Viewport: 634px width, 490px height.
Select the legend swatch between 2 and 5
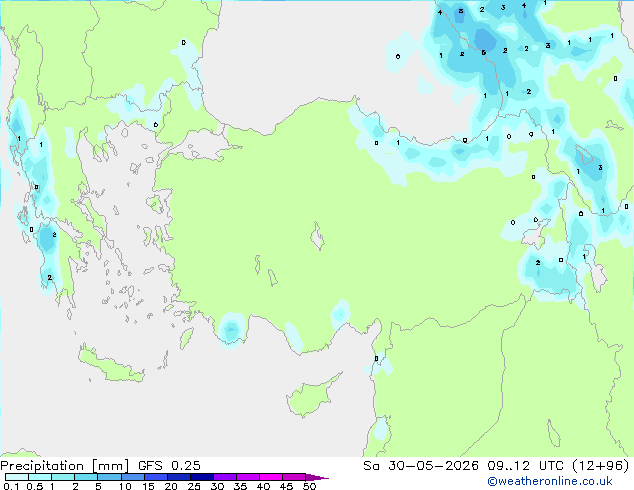point(86,477)
